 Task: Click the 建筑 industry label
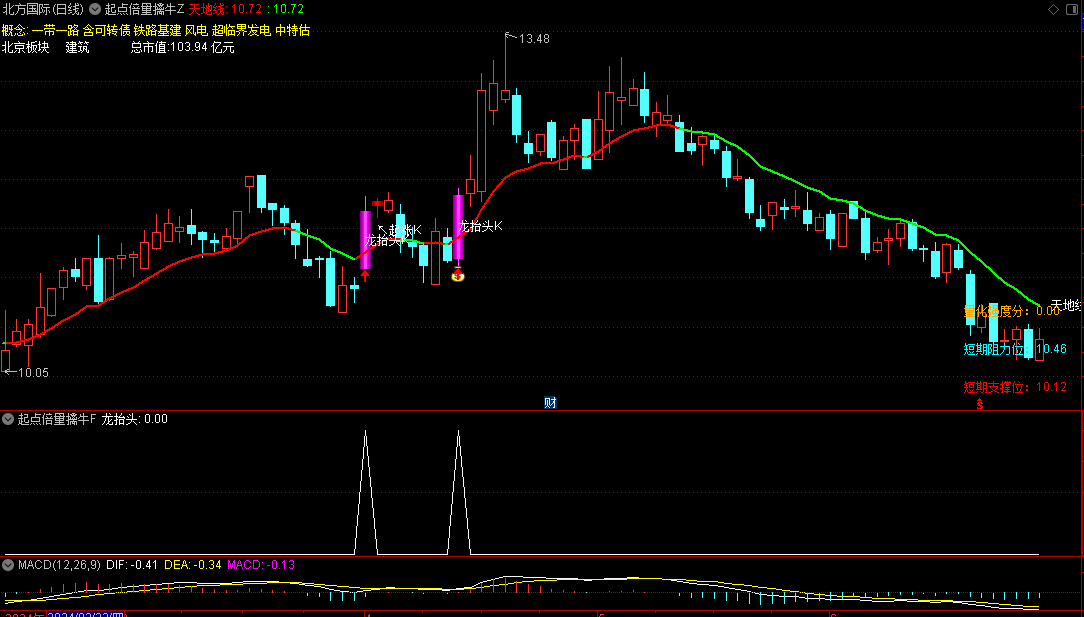click(x=77, y=48)
